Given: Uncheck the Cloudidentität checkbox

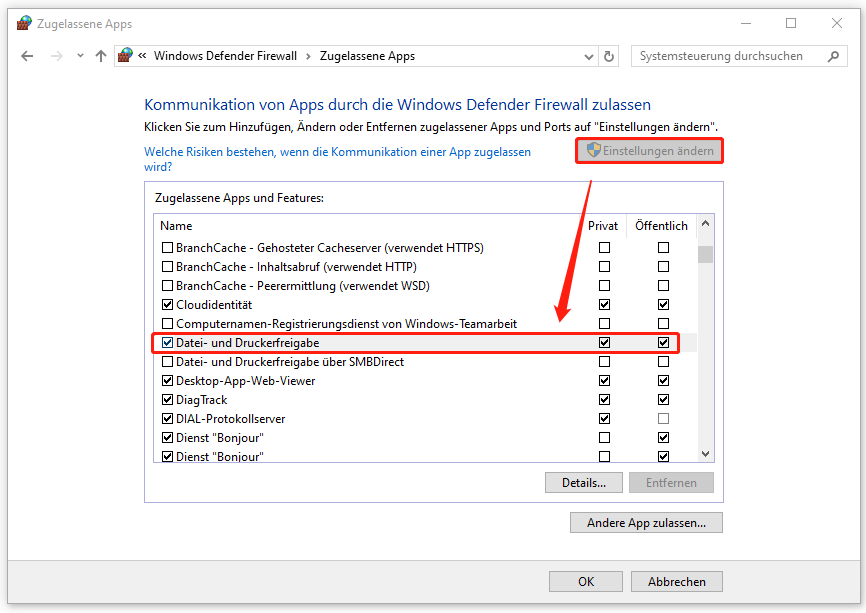Looking at the screenshot, I should tap(167, 304).
